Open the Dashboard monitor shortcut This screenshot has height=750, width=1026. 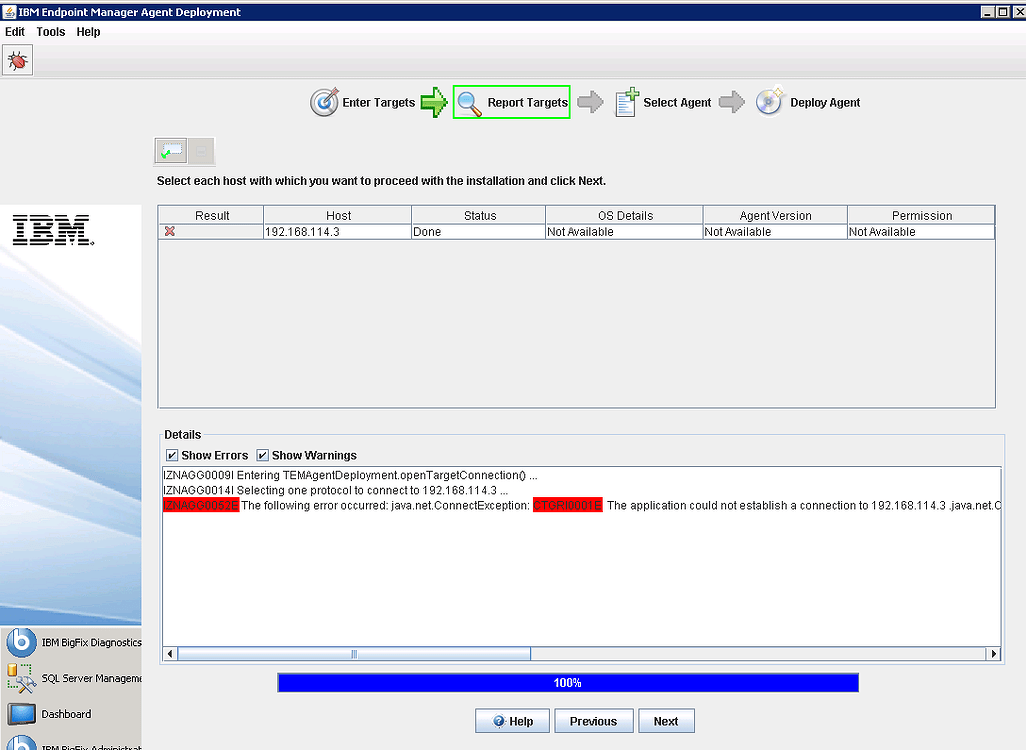pos(22,714)
